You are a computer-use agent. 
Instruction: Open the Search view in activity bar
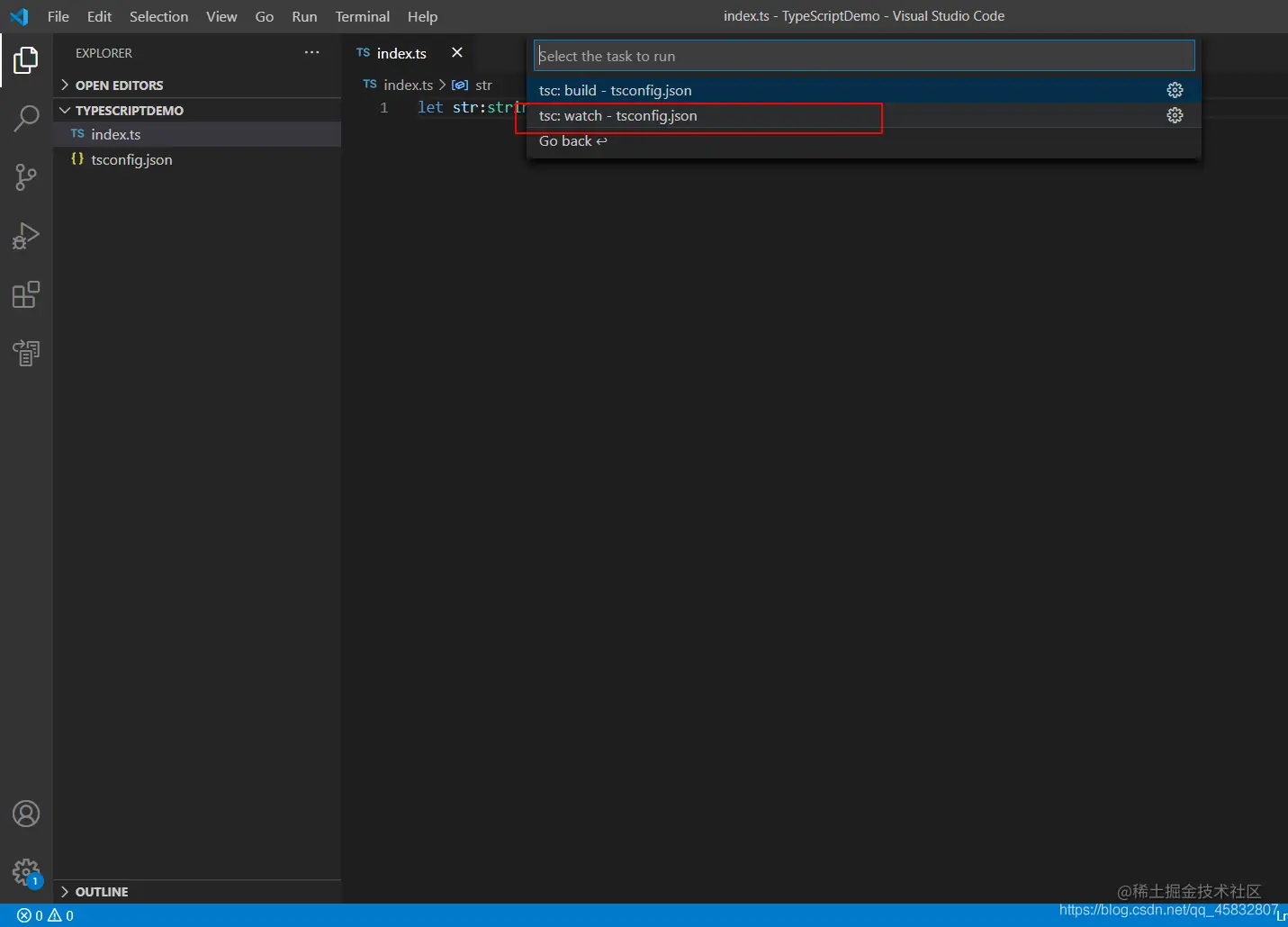click(26, 118)
